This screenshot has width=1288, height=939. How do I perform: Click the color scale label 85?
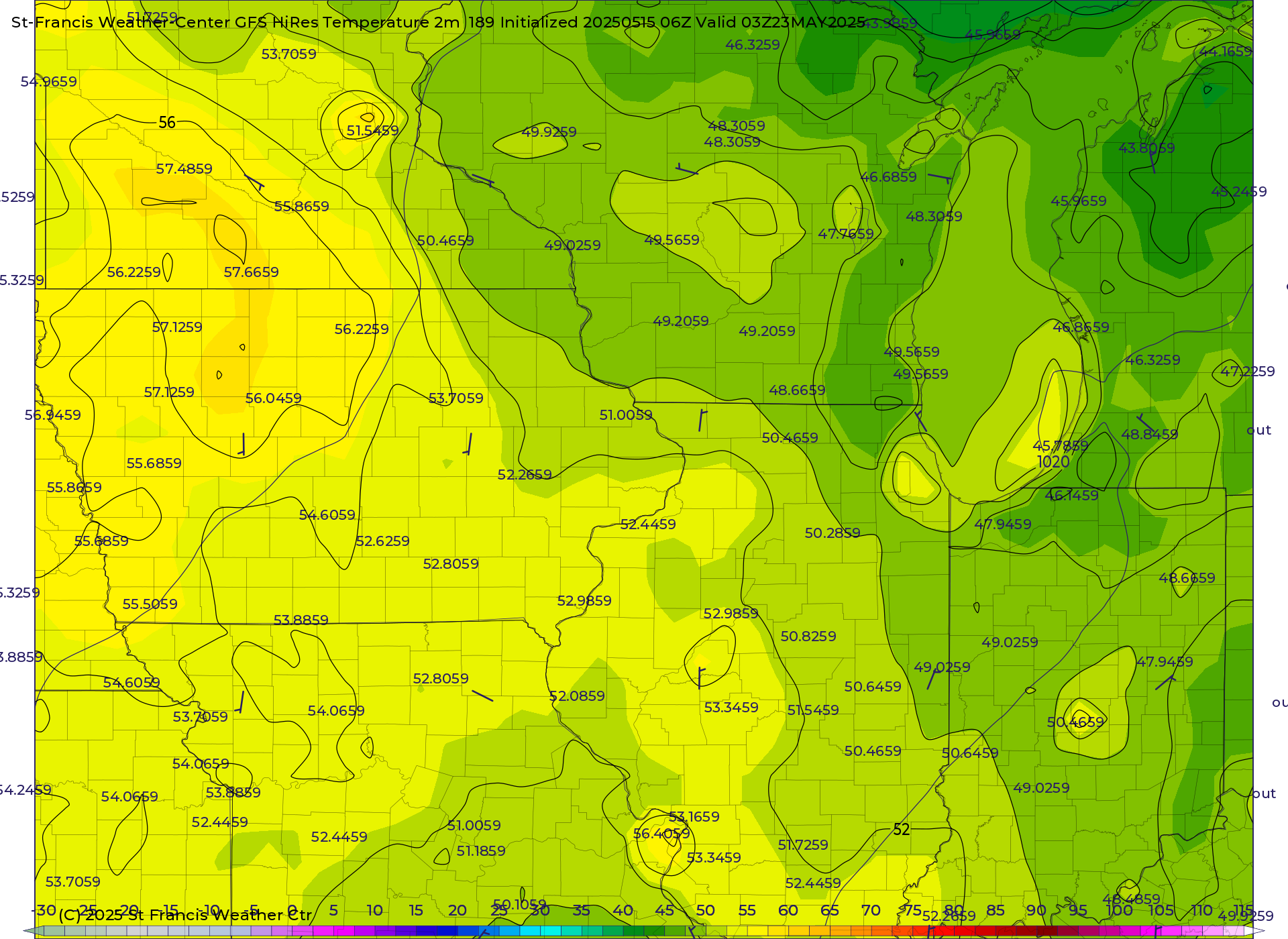[996, 911]
